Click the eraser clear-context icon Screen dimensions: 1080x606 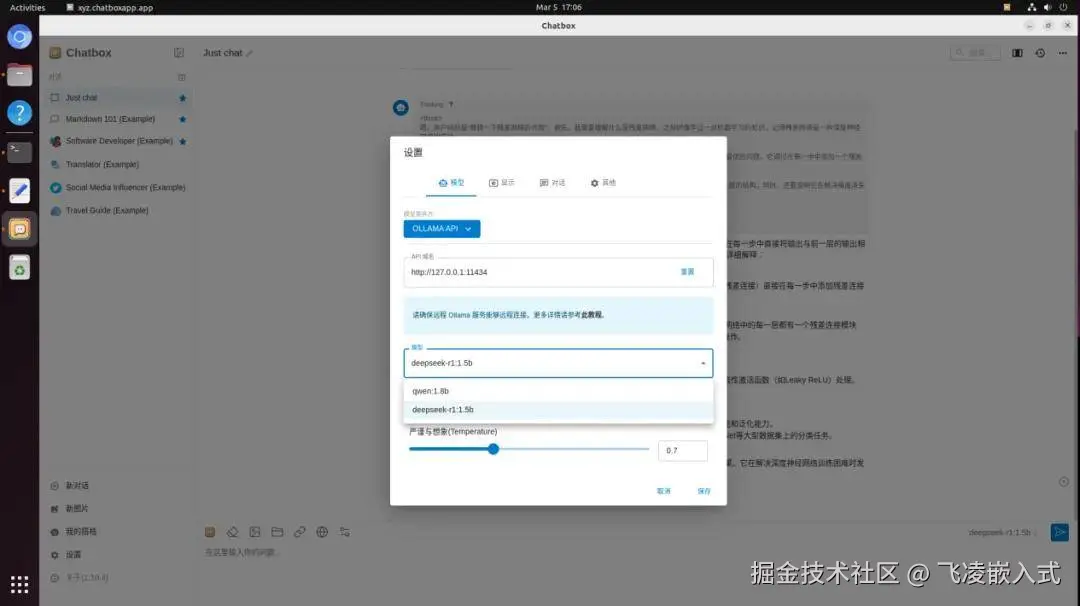pos(232,532)
